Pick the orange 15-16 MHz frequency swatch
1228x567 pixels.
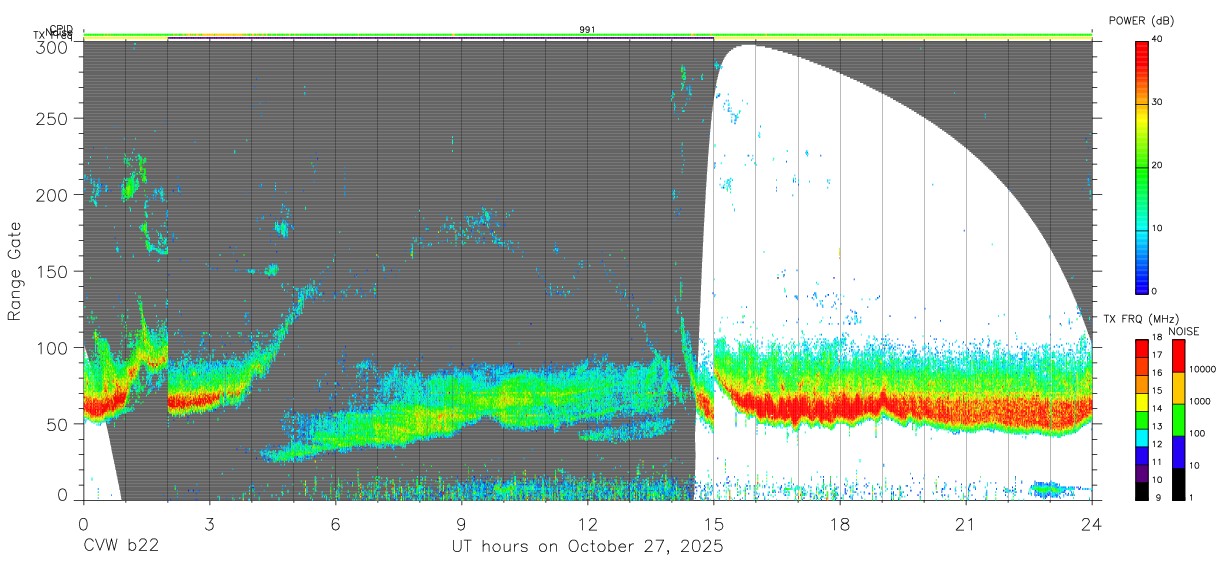[1141, 385]
